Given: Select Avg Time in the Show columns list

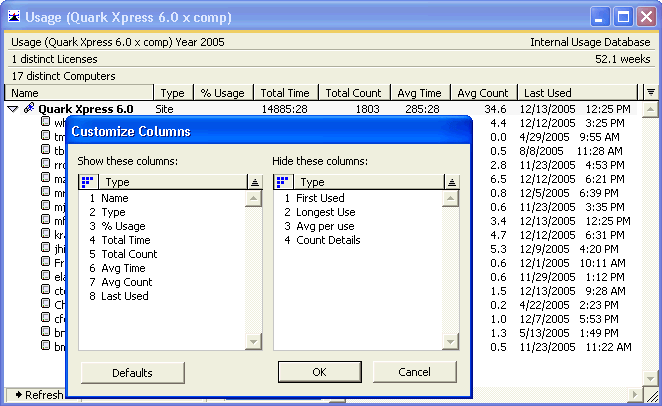Looking at the screenshot, I should click(x=123, y=268).
